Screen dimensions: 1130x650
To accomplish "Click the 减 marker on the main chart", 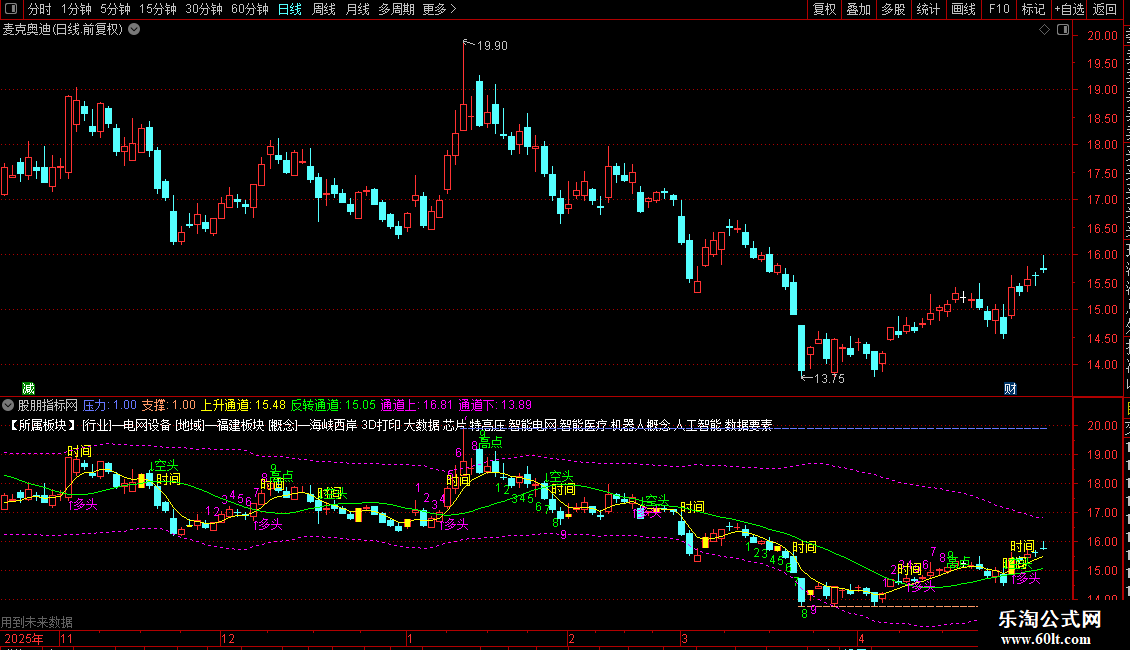I will pyautogui.click(x=28, y=388).
